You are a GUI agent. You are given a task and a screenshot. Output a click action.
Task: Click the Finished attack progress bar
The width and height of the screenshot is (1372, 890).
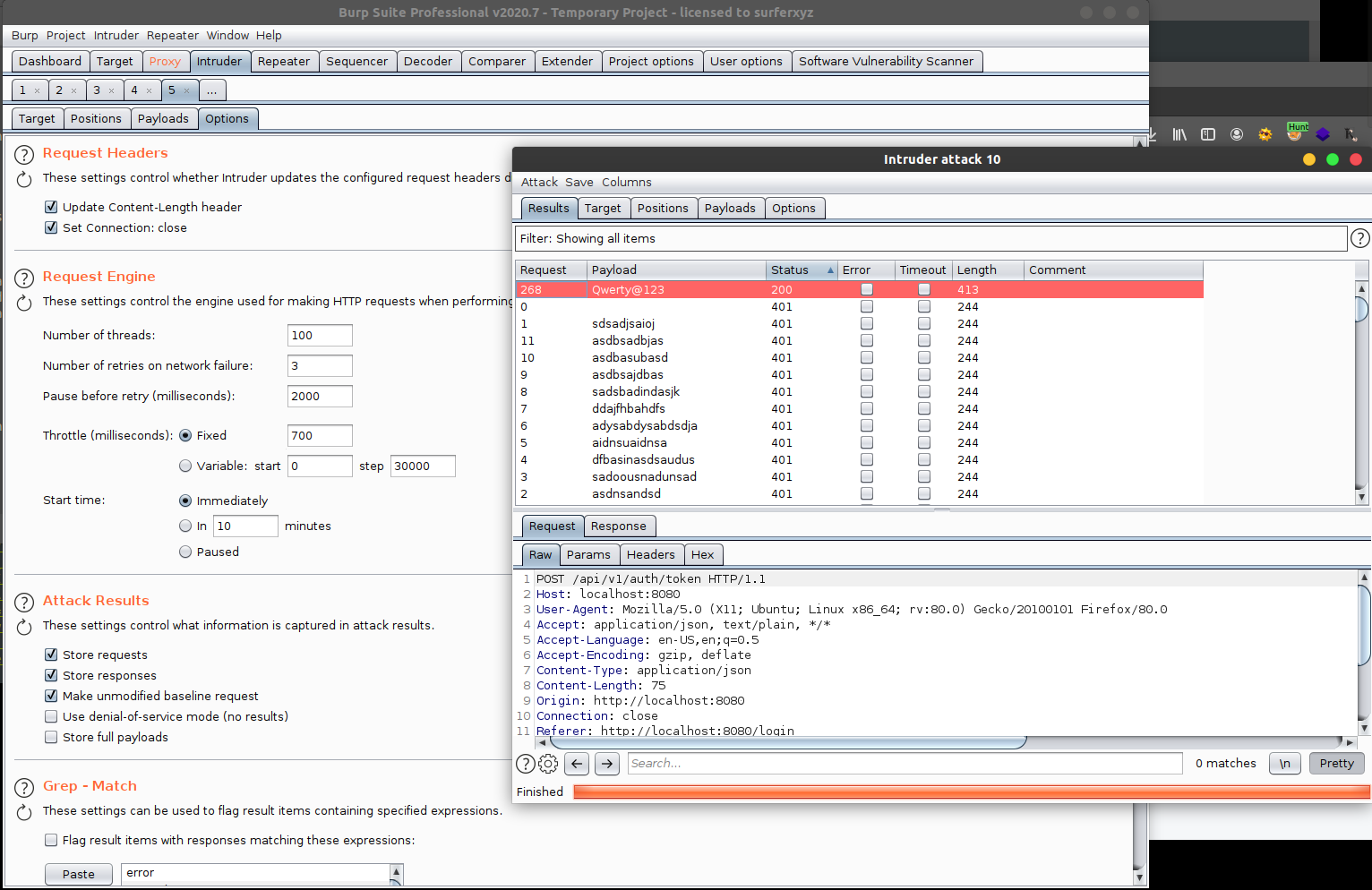[972, 792]
